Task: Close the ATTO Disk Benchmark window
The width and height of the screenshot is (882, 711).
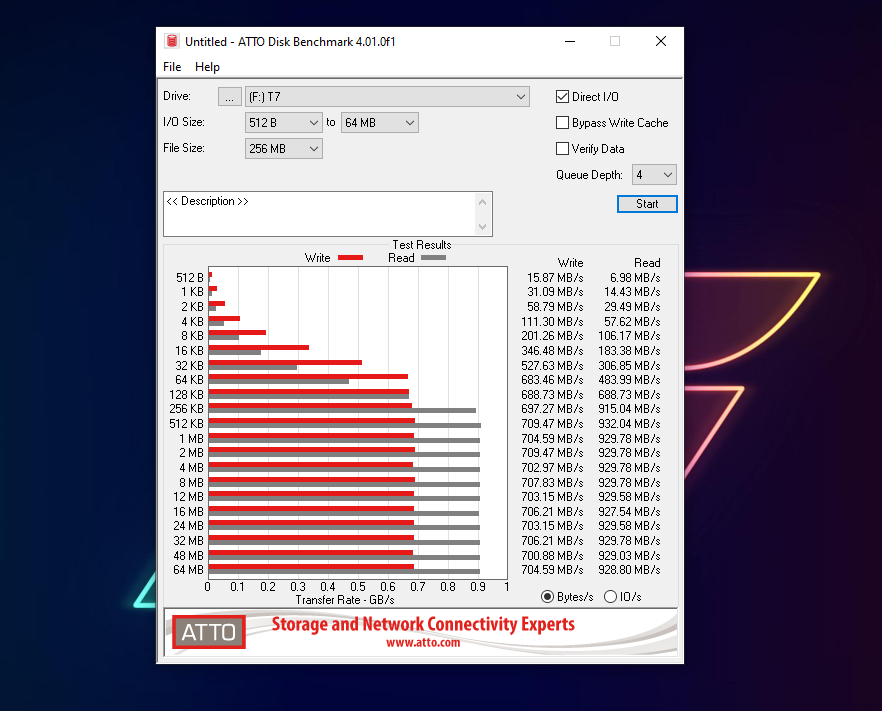Action: coord(661,41)
